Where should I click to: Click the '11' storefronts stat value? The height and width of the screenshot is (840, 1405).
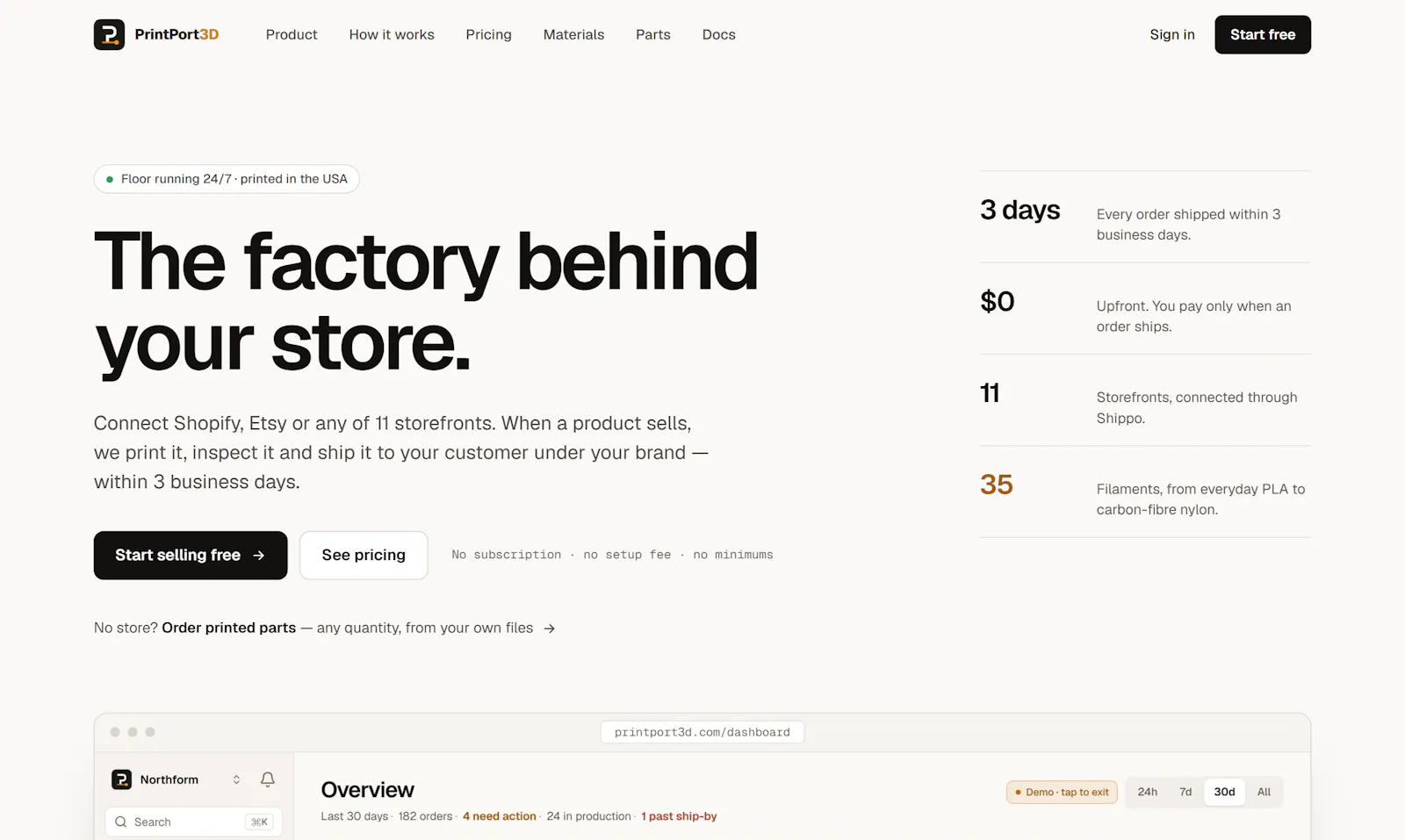click(990, 393)
